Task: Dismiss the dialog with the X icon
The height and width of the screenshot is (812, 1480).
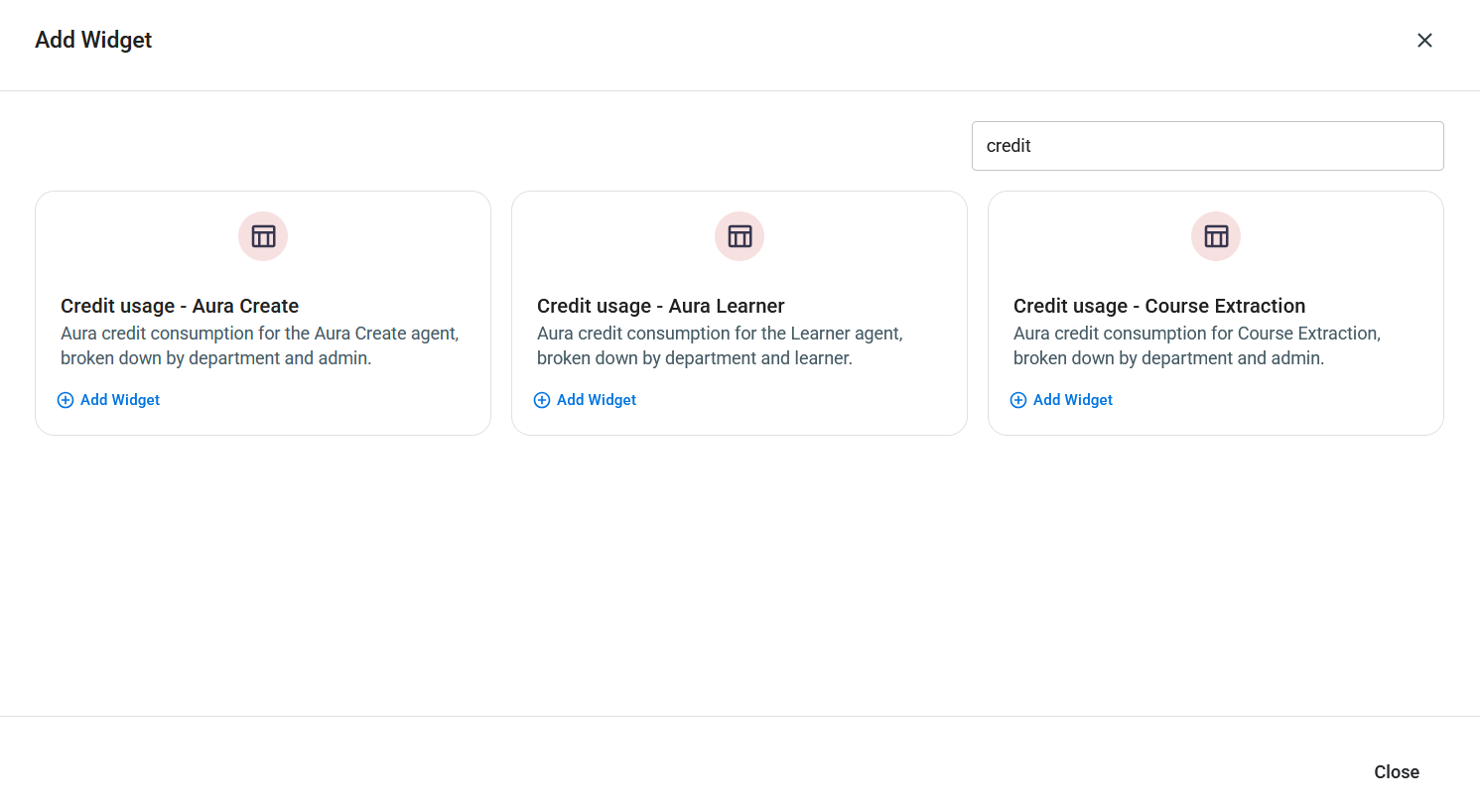Action: [1424, 41]
